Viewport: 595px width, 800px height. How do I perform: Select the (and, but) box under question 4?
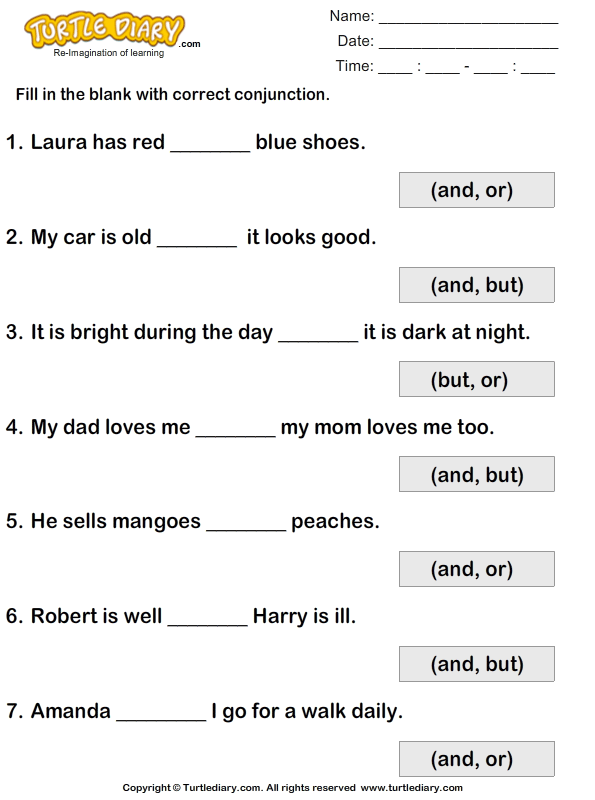tap(477, 474)
